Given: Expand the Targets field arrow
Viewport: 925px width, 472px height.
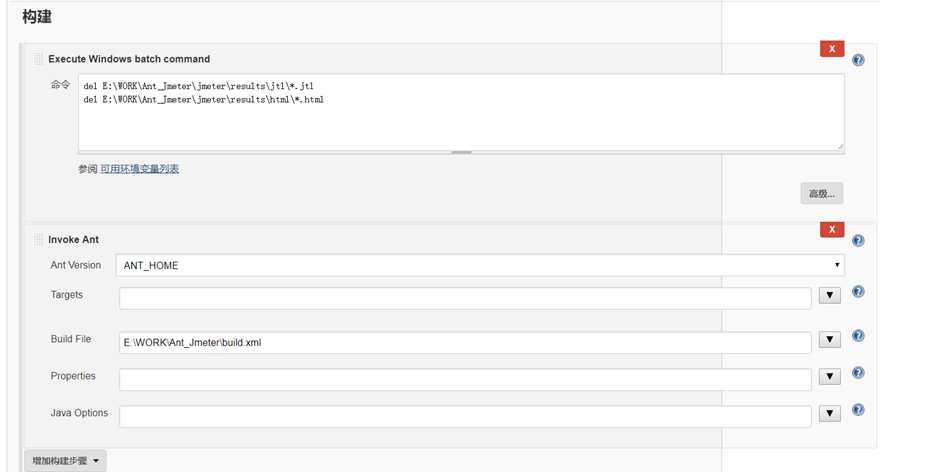Looking at the screenshot, I should 829,295.
